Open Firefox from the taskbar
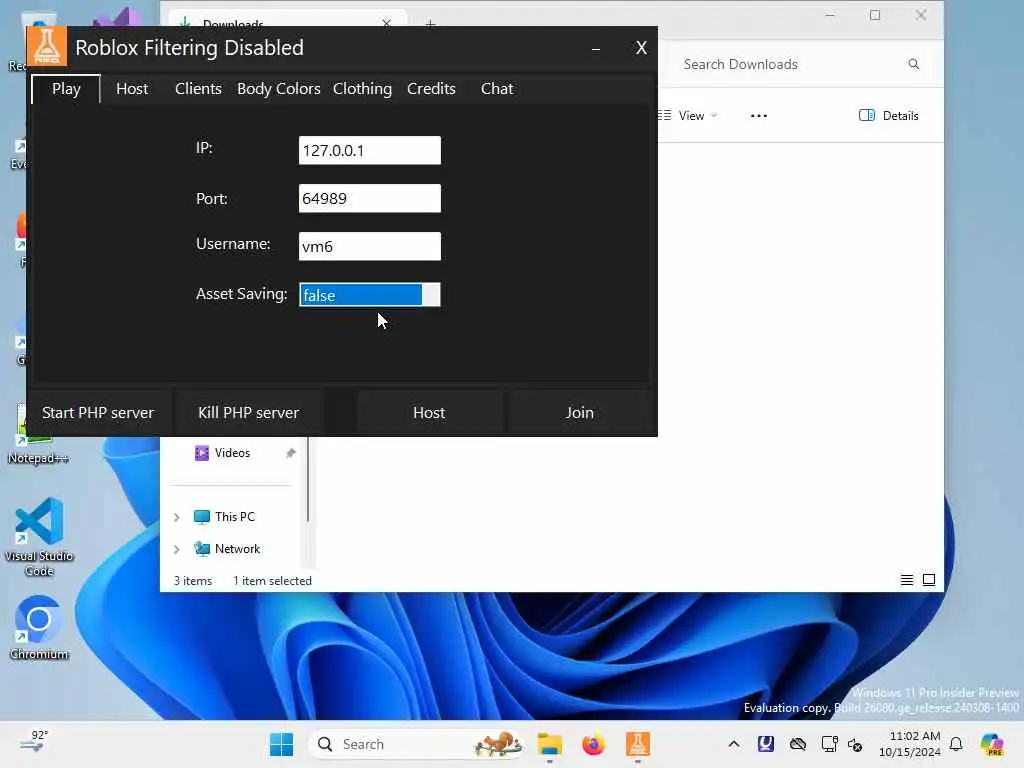Screen dimensions: 1024x768 point(594,744)
